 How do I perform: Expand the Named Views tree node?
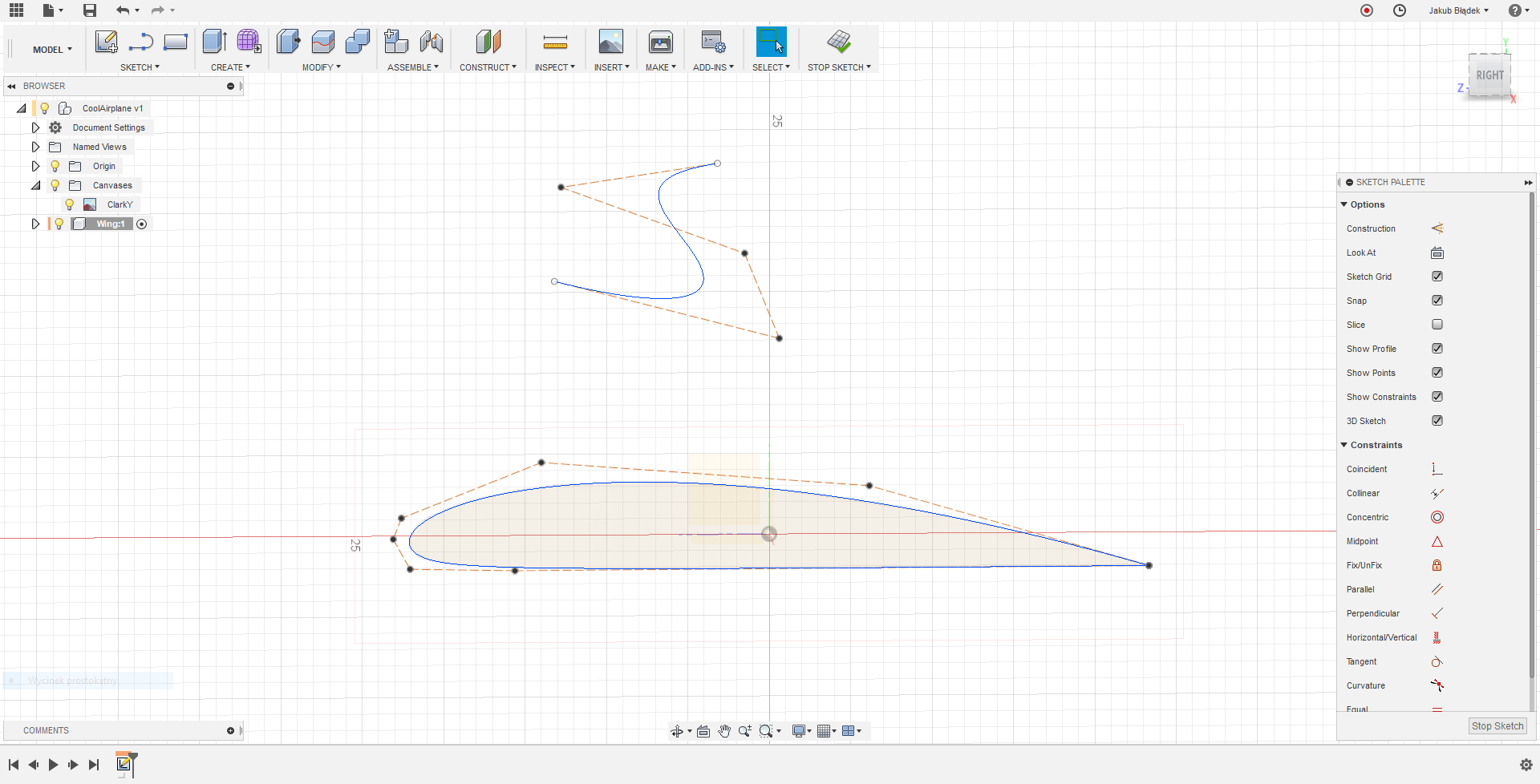pyautogui.click(x=35, y=147)
